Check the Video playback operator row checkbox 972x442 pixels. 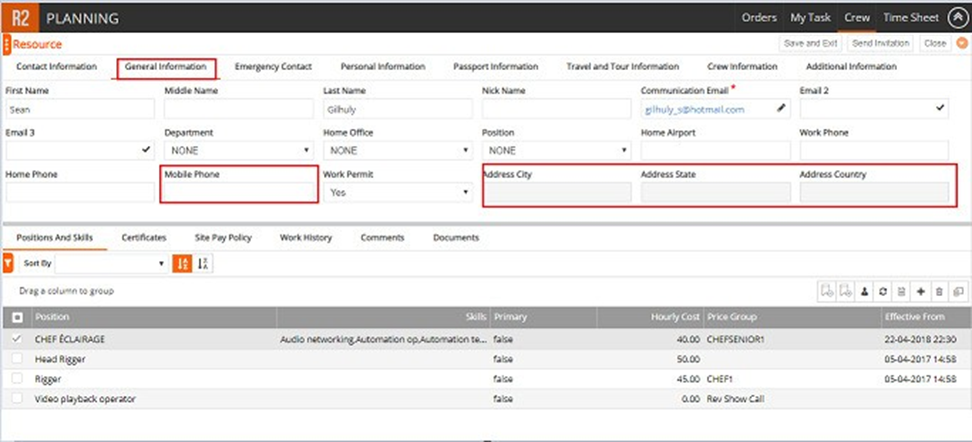pyautogui.click(x=18, y=399)
